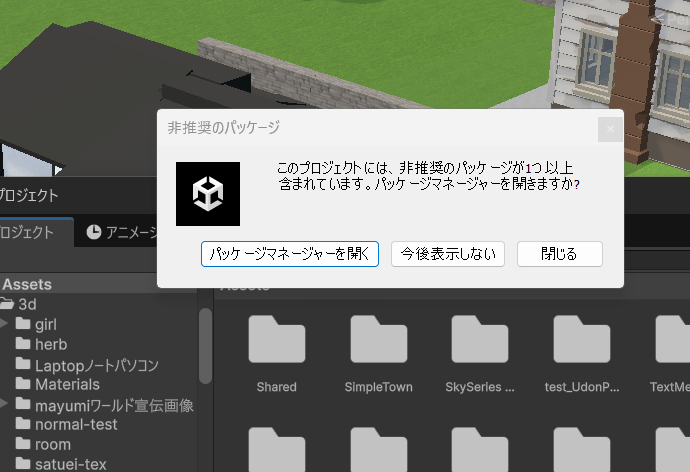Click the project tree vertical scrollbar
690x472 pixels.
click(x=205, y=345)
